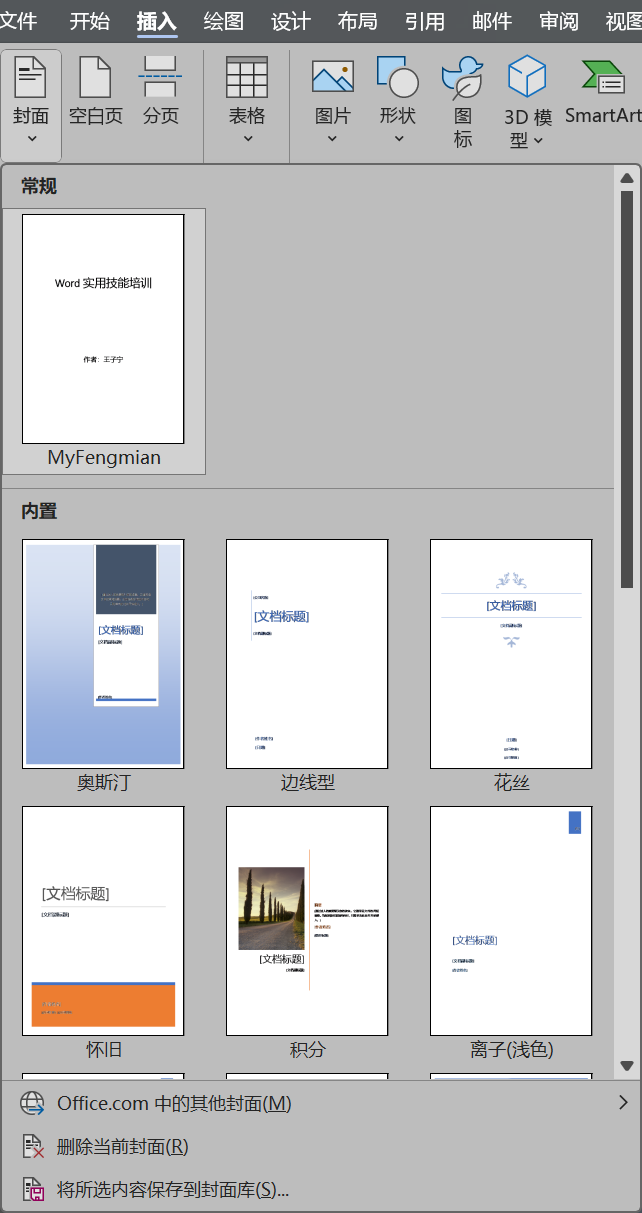The width and height of the screenshot is (642, 1213).
Task: Click the globe icon beside Office.com covers
Action: pyautogui.click(x=33, y=1103)
